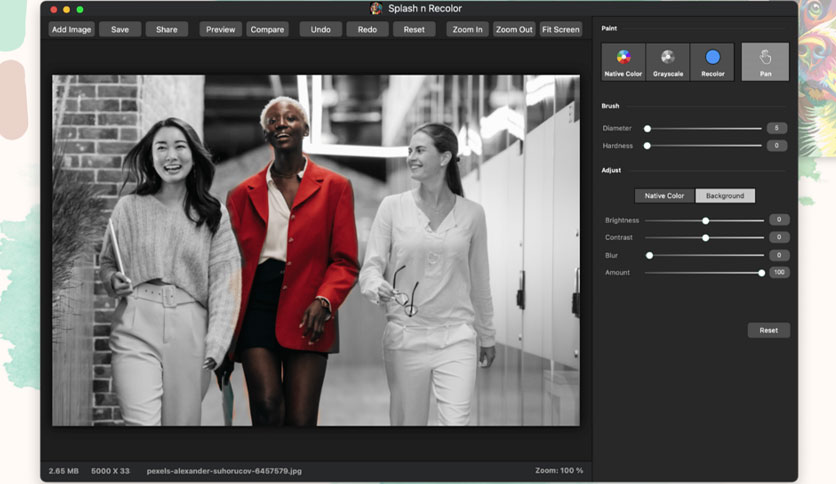
Task: Adjust the Brightness slider handle
Action: pyautogui.click(x=705, y=220)
